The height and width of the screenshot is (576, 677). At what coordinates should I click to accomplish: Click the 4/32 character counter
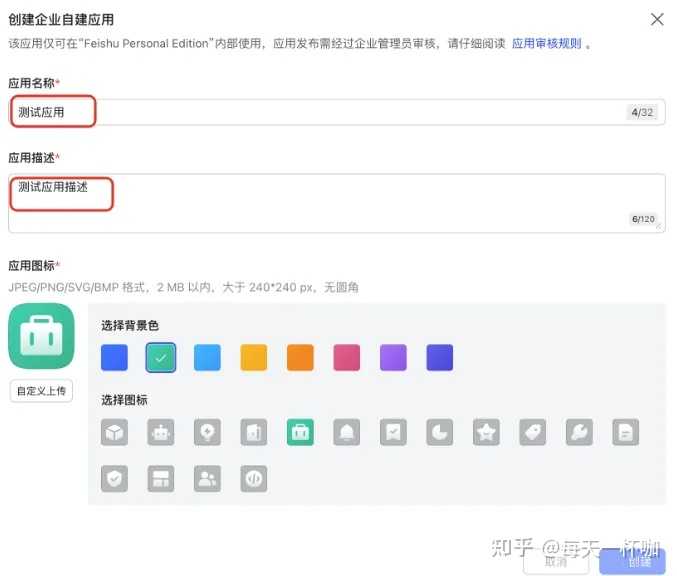(x=642, y=112)
